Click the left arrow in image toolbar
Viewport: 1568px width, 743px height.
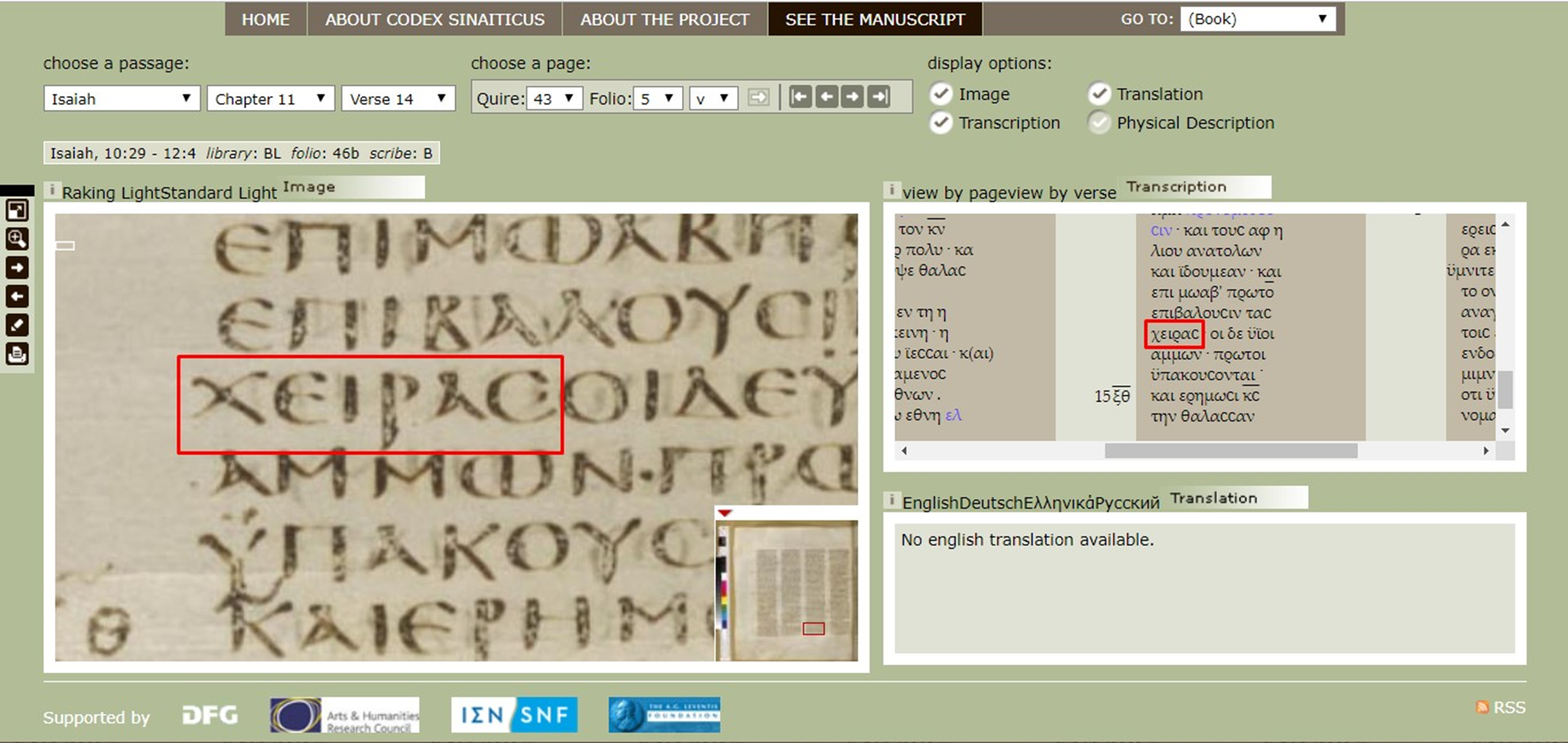click(17, 297)
